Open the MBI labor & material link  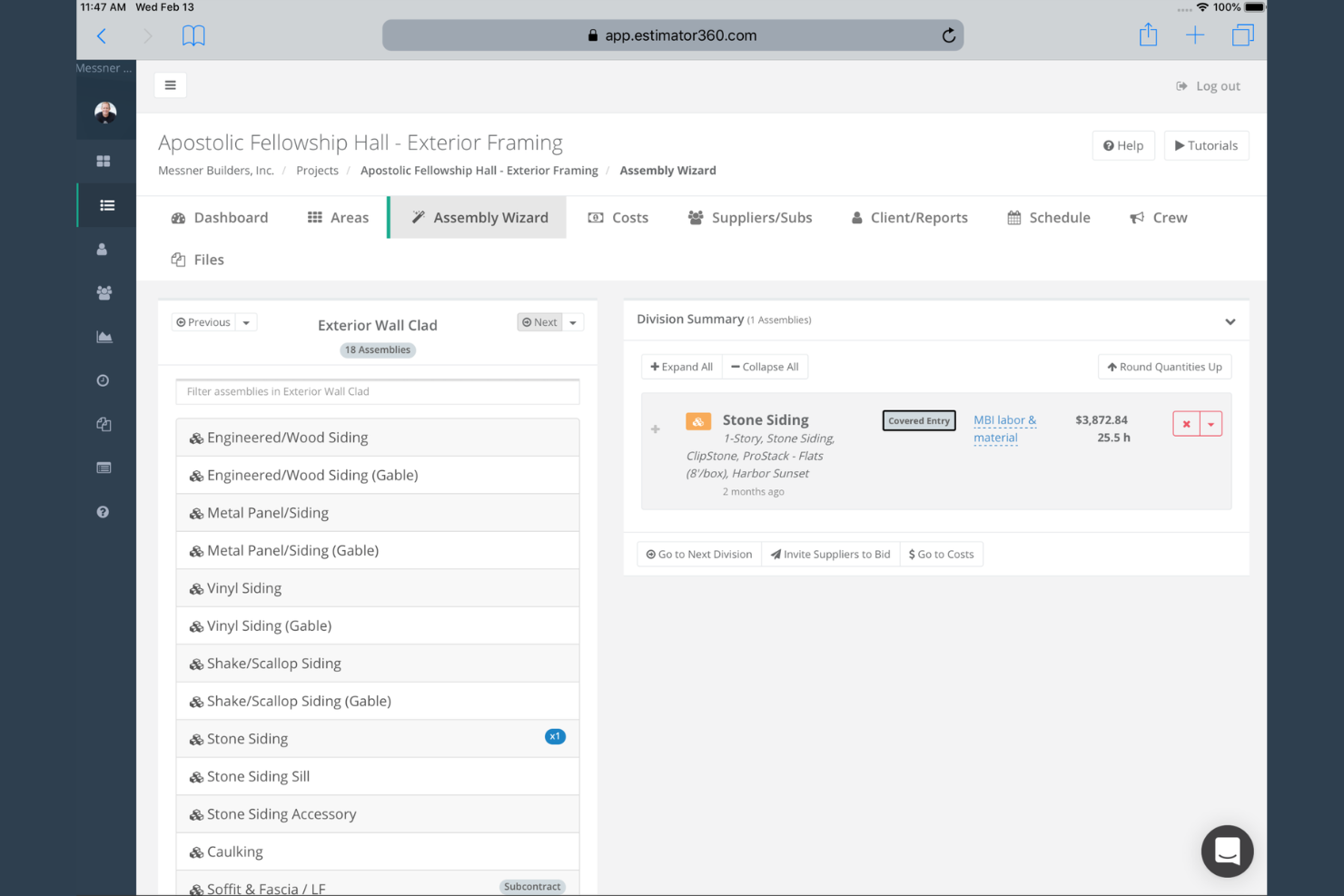coord(1004,428)
